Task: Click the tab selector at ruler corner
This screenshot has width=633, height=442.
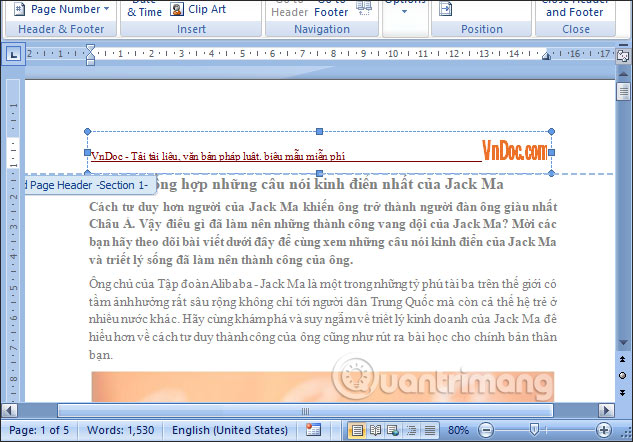Action: [13, 54]
